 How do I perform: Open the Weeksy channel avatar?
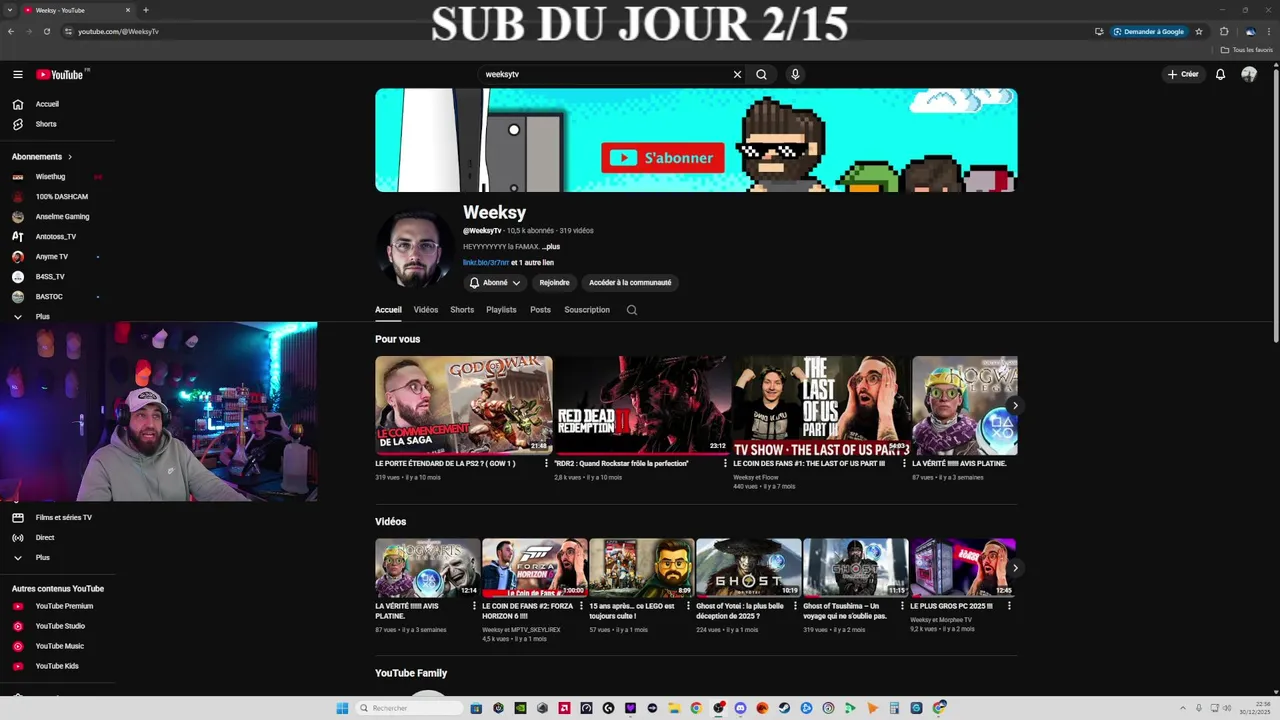click(x=414, y=248)
